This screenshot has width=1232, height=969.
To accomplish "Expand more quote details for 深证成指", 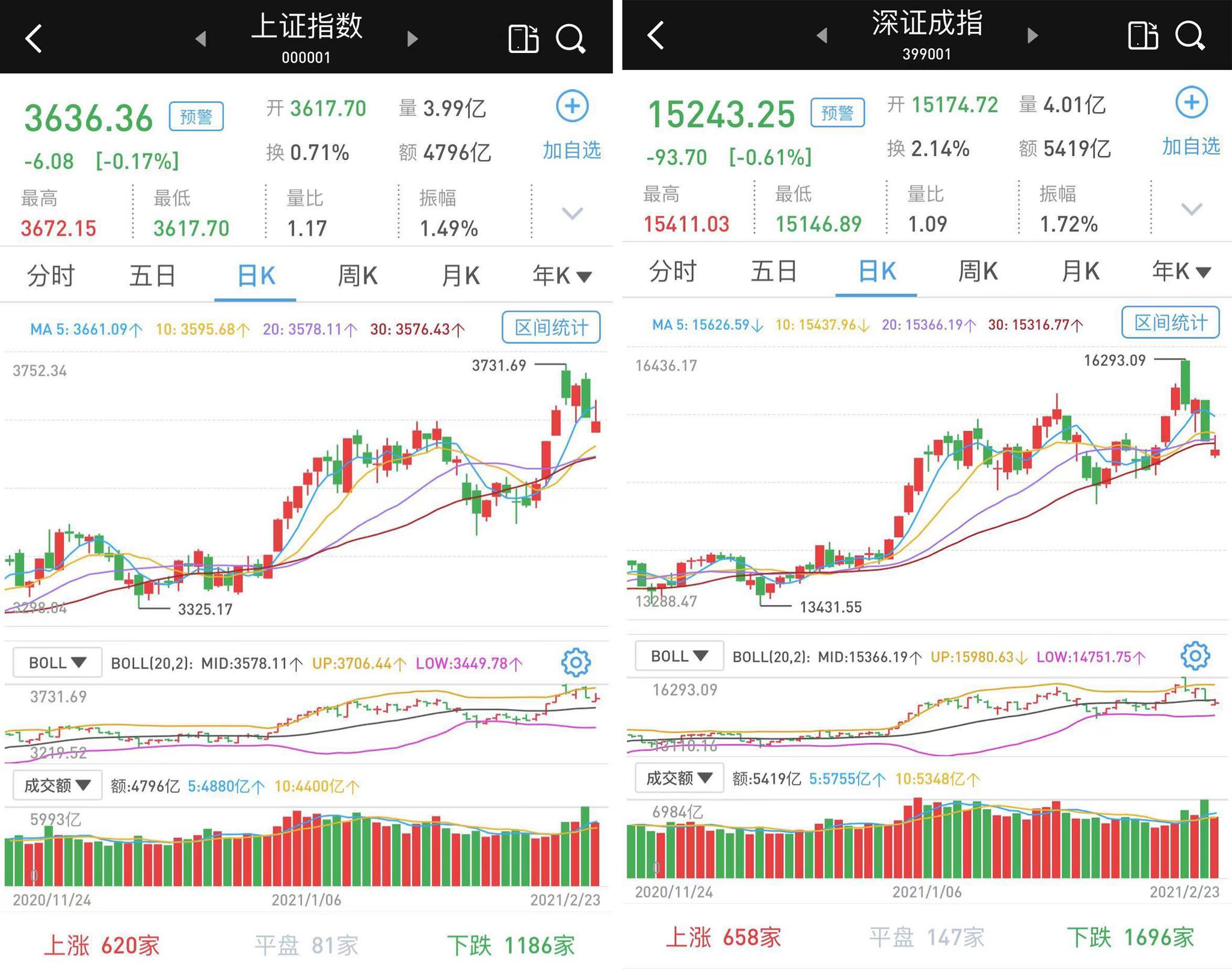I will 1192,209.
